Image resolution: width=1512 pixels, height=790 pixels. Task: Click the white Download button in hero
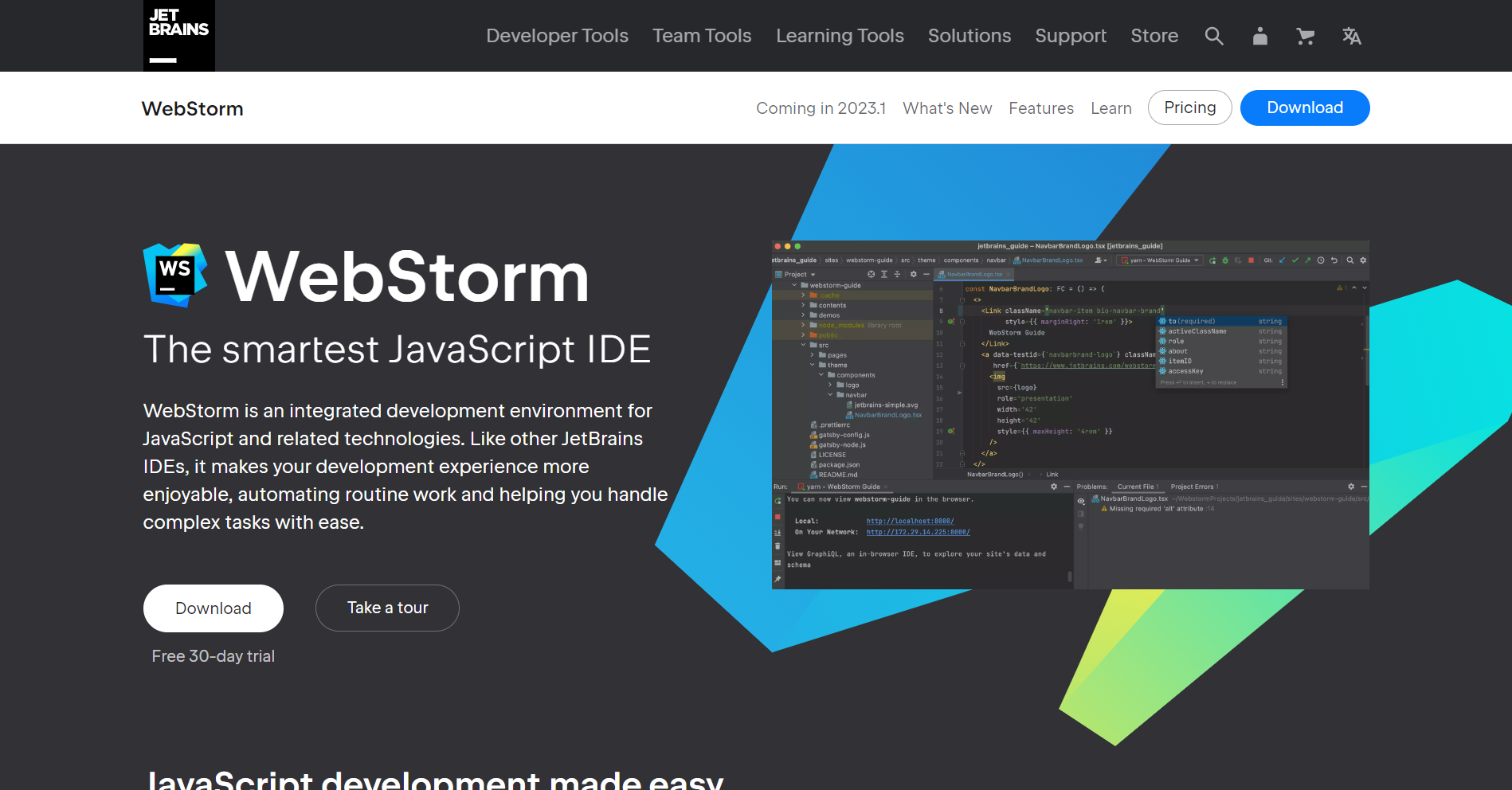pyautogui.click(x=213, y=608)
